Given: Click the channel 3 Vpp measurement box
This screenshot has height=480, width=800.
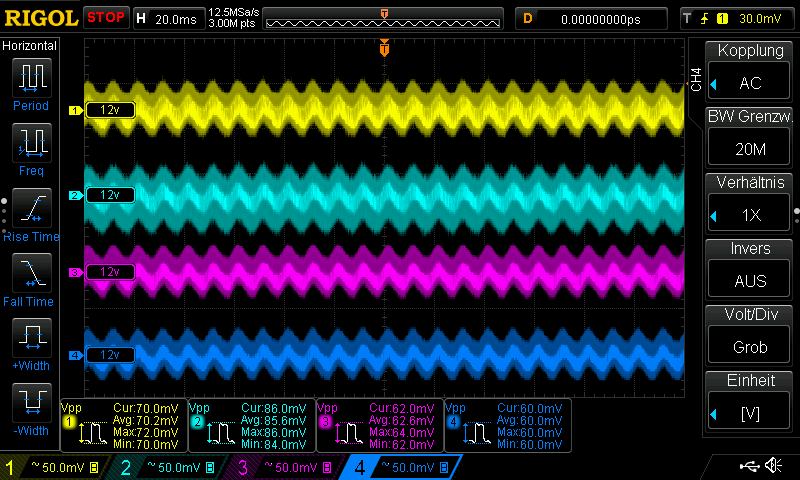Looking at the screenshot, I should click(x=381, y=425).
